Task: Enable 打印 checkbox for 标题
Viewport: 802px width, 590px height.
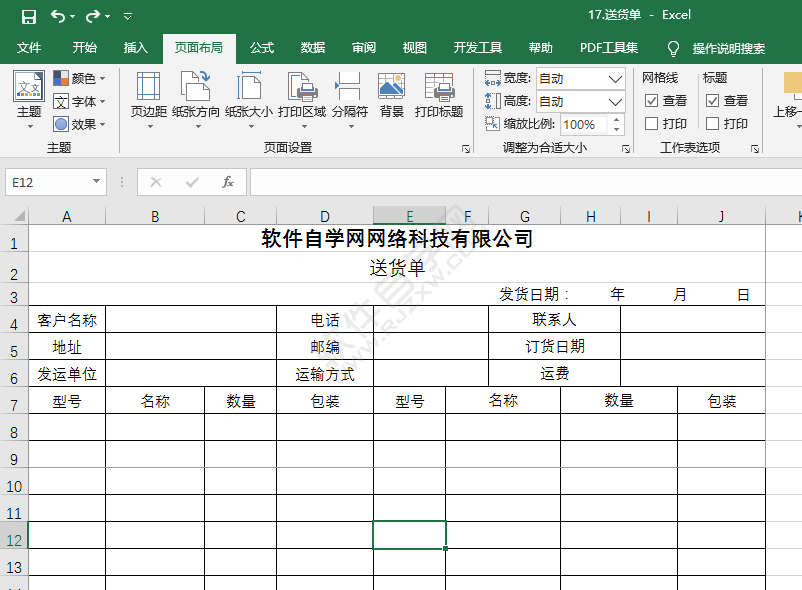Action: 712,123
